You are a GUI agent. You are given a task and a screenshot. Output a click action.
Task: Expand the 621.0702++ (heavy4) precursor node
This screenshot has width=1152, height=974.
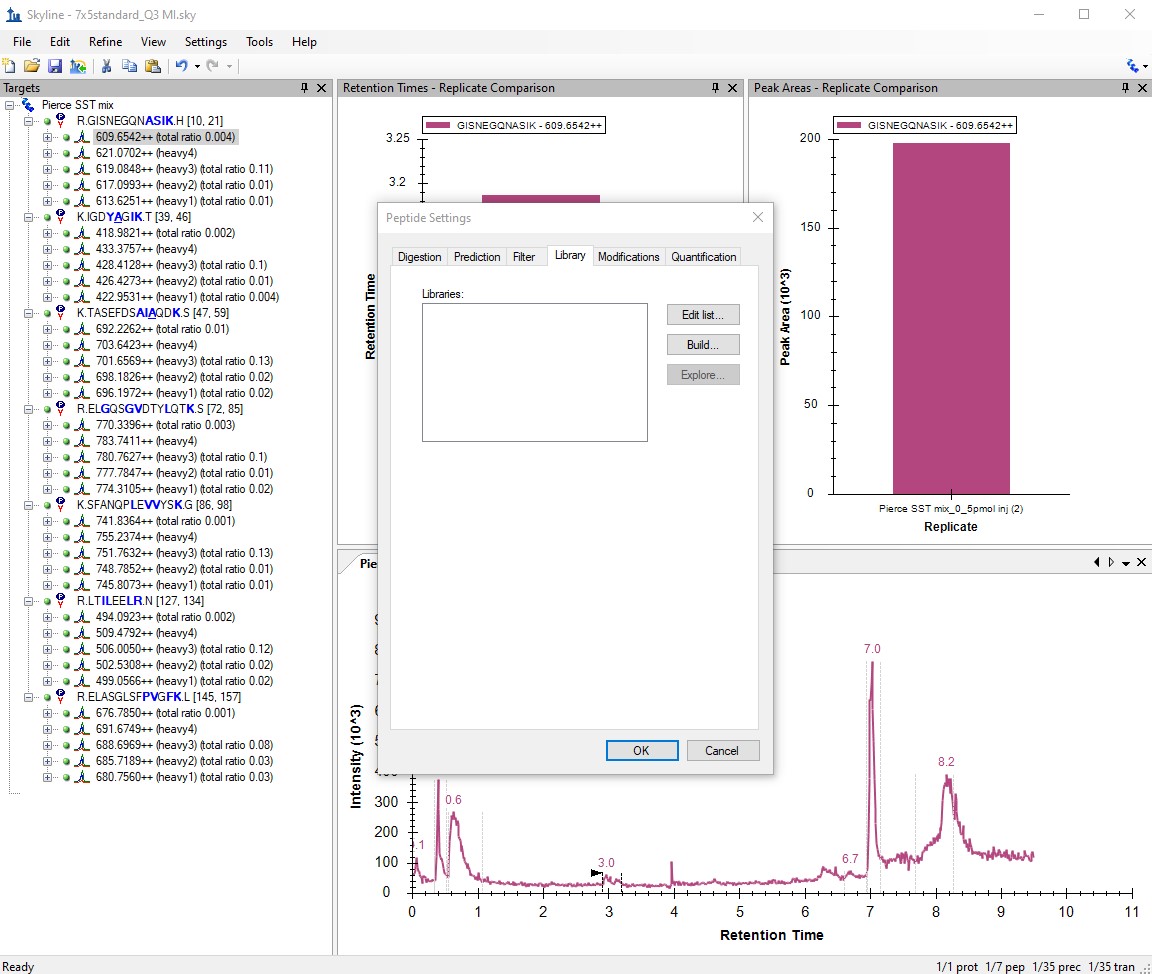[x=47, y=153]
